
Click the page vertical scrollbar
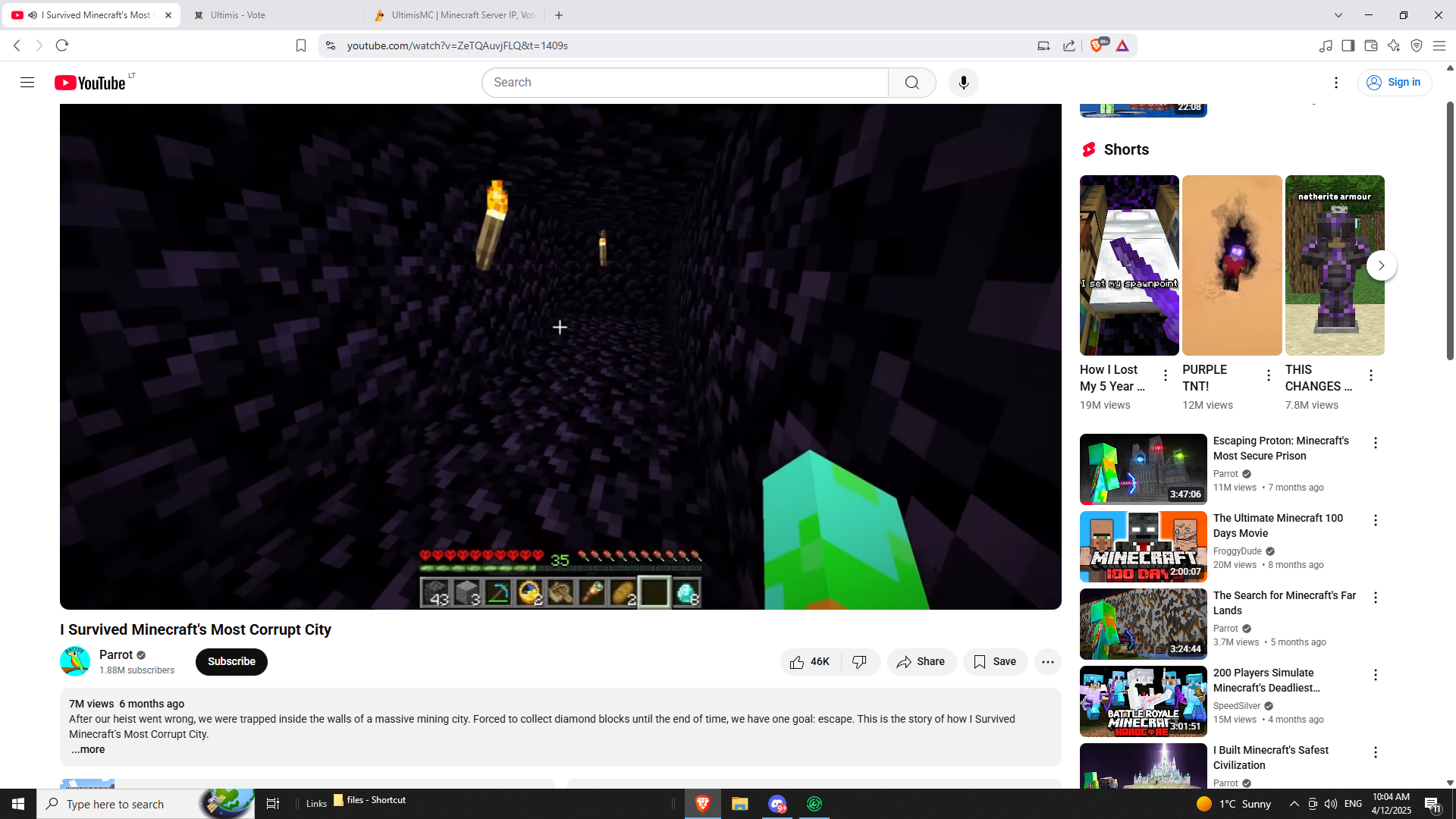pyautogui.click(x=1449, y=227)
